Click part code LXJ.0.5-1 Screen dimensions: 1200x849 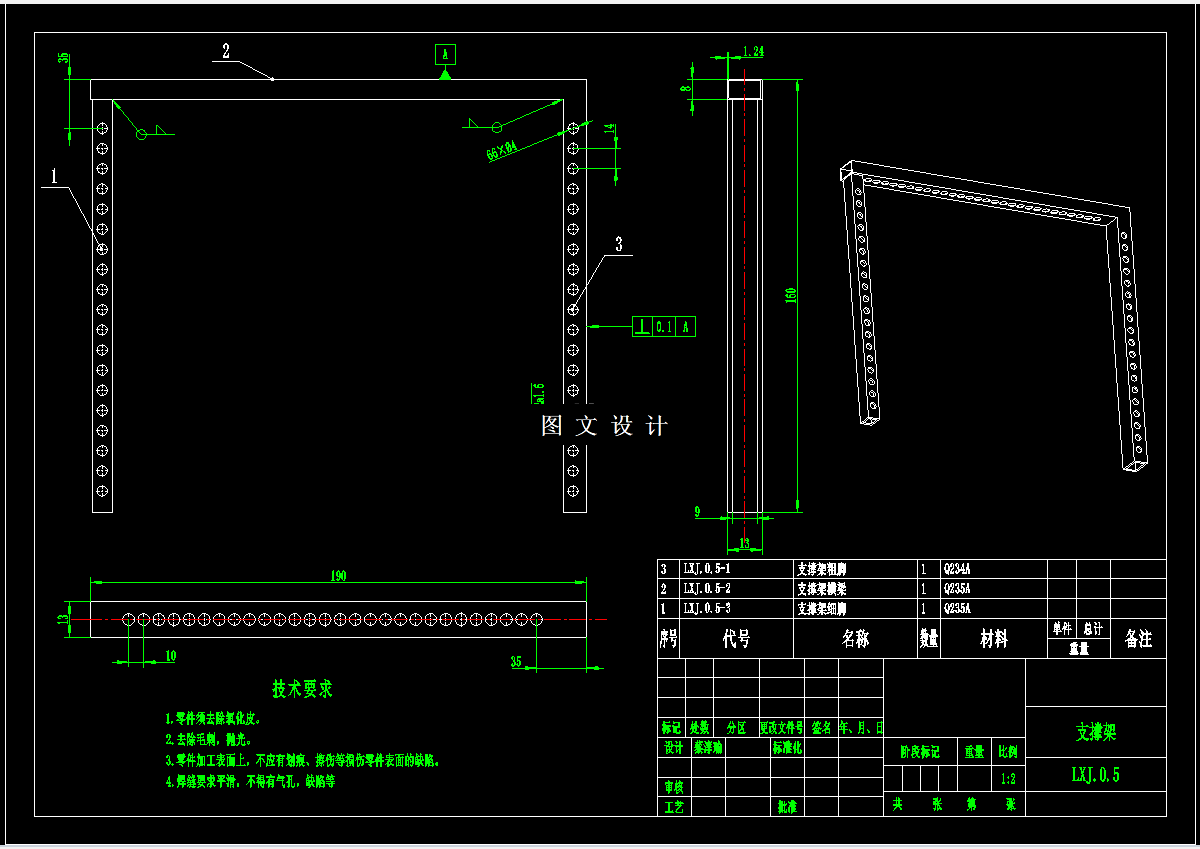[707, 569]
